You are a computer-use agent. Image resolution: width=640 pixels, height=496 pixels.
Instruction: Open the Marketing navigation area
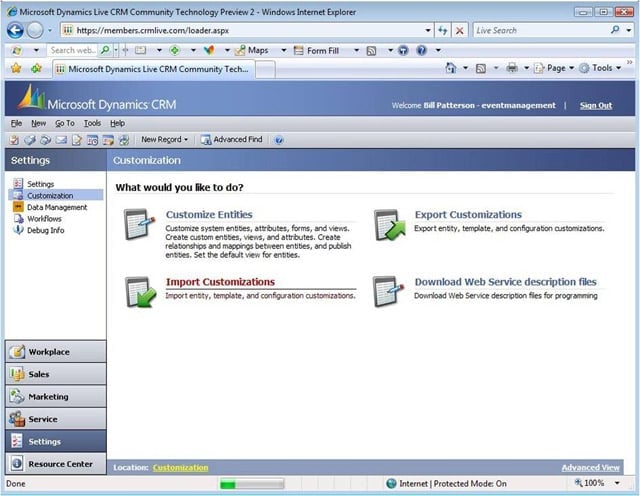56,396
